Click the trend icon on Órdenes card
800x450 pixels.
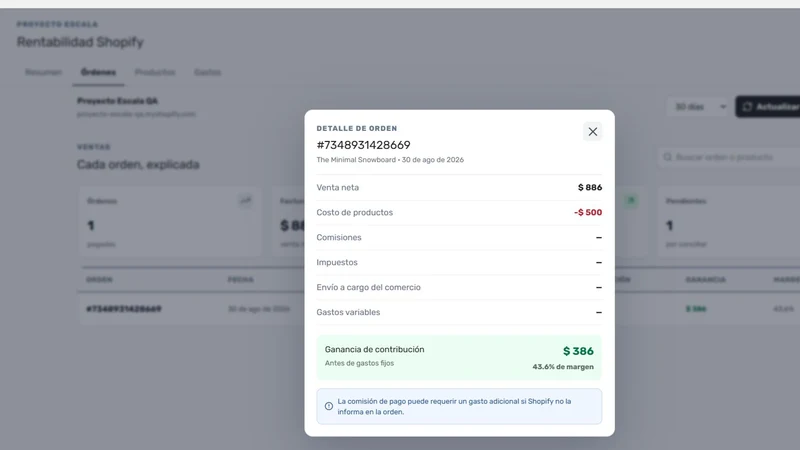click(x=245, y=201)
